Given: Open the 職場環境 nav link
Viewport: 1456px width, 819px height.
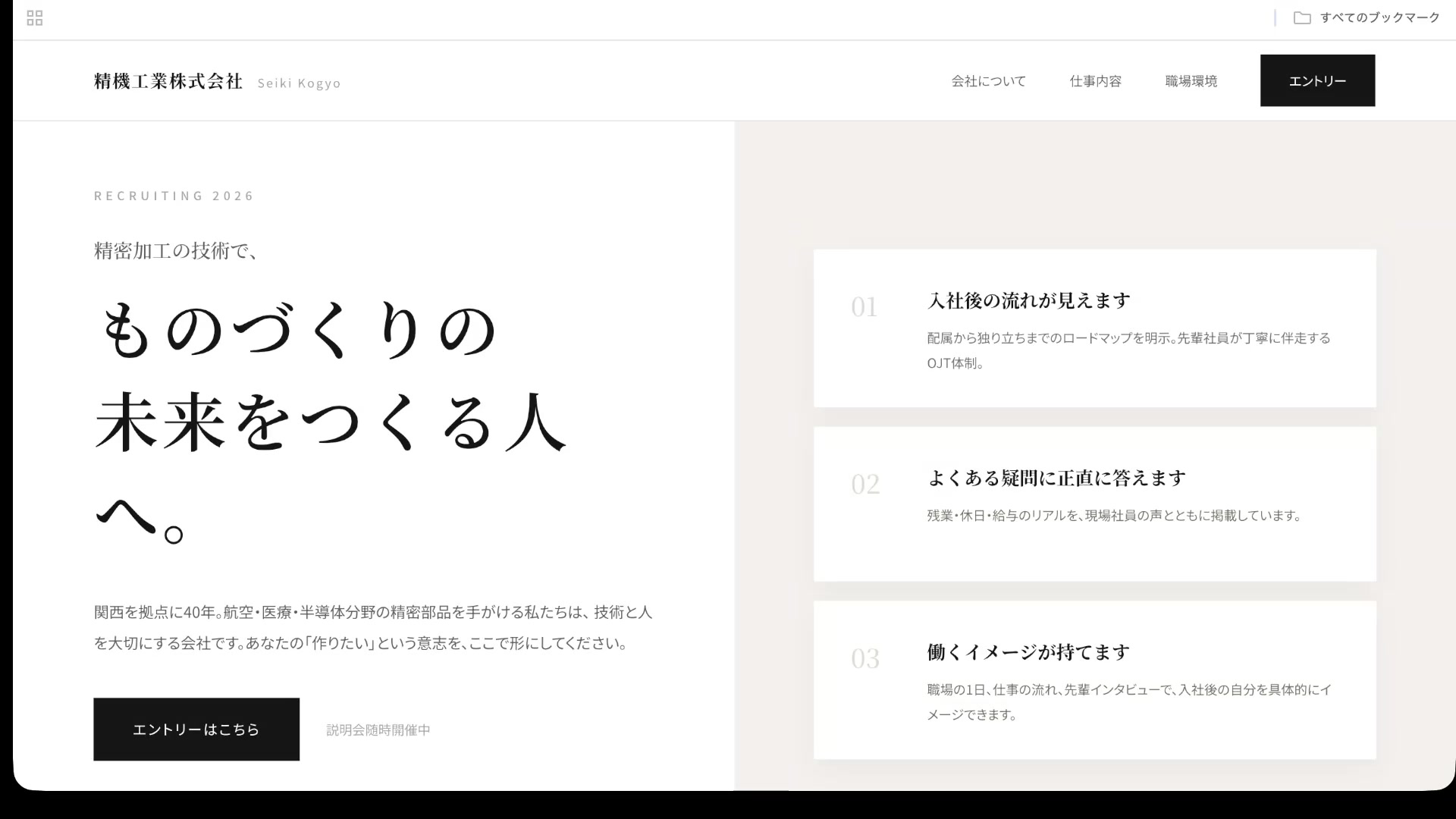Looking at the screenshot, I should coord(1191,81).
